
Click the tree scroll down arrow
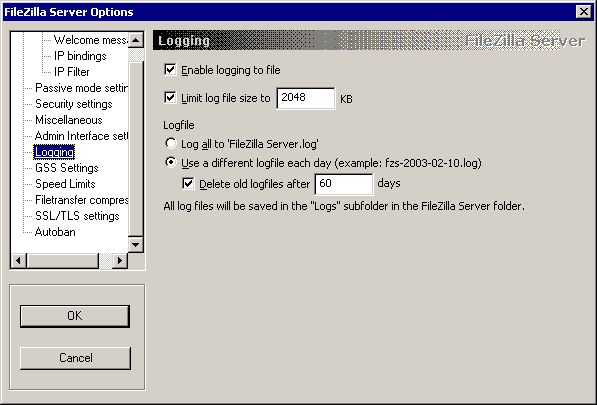pyautogui.click(x=136, y=244)
